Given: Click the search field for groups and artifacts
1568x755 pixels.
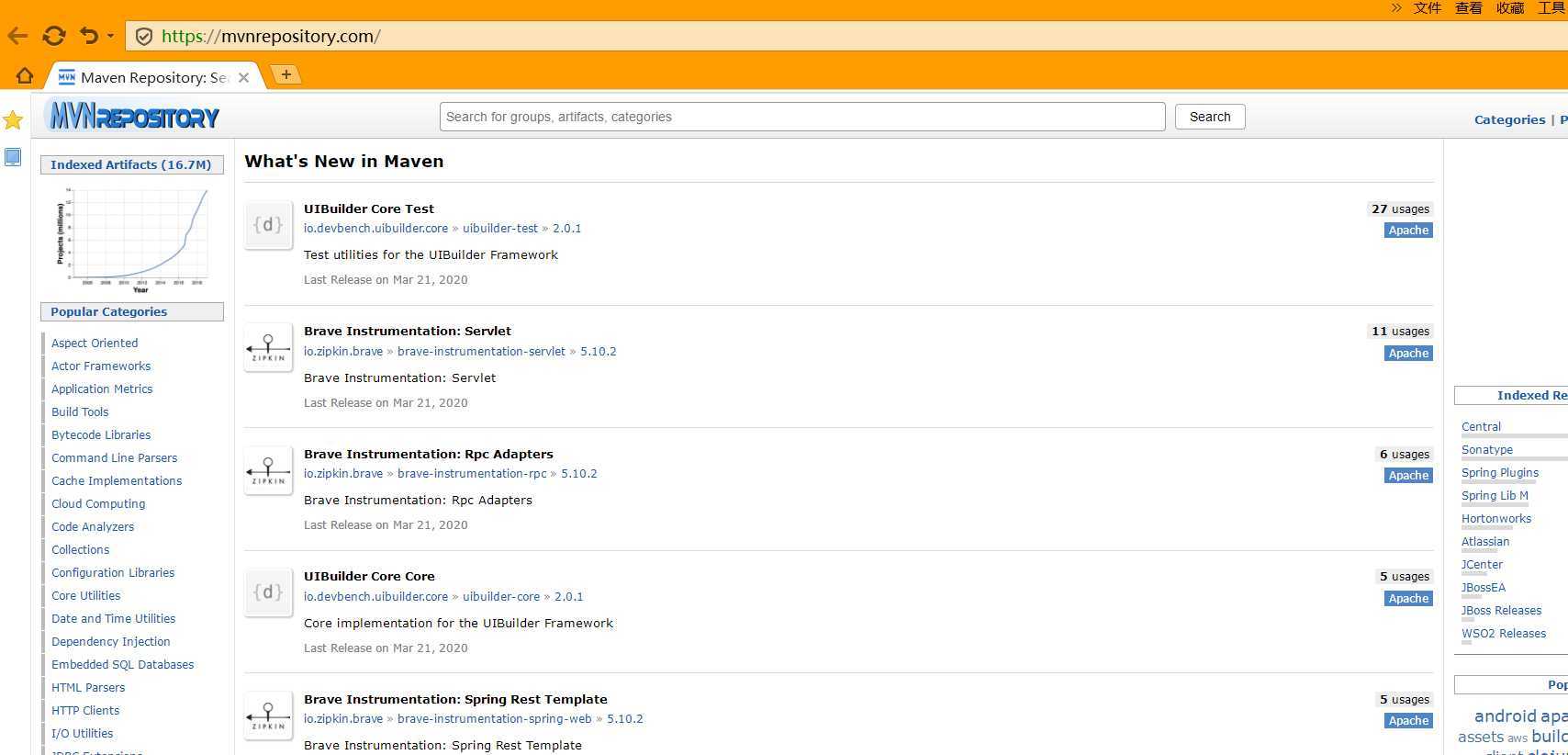Looking at the screenshot, I should coord(802,117).
